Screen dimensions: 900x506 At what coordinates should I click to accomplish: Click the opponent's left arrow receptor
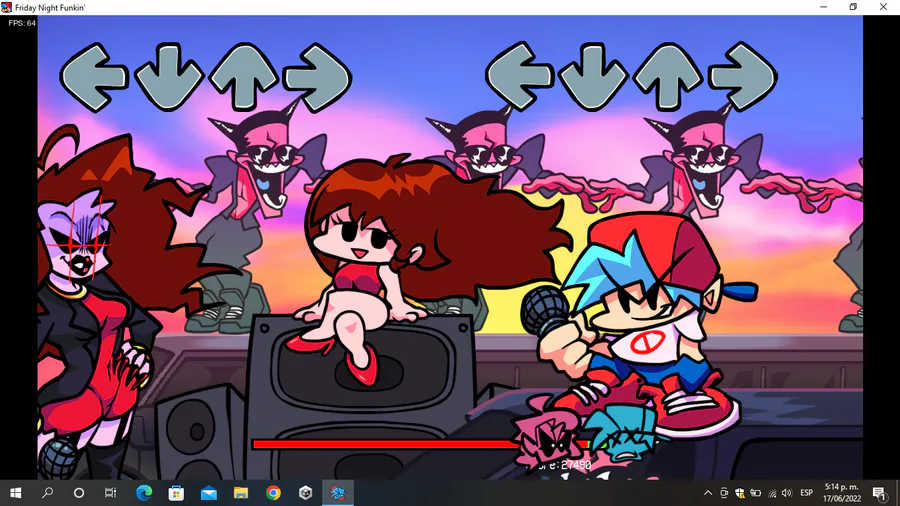(x=95, y=77)
